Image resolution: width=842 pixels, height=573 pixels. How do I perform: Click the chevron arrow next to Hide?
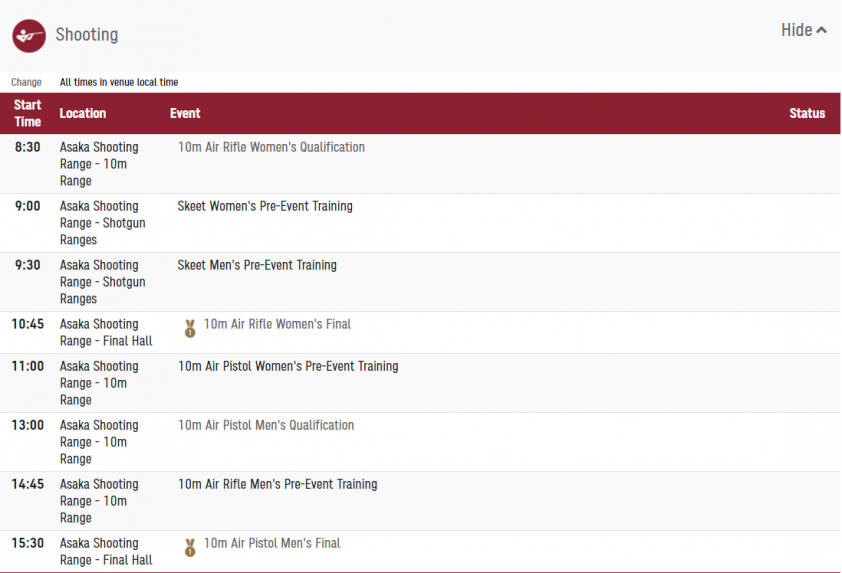(x=822, y=31)
